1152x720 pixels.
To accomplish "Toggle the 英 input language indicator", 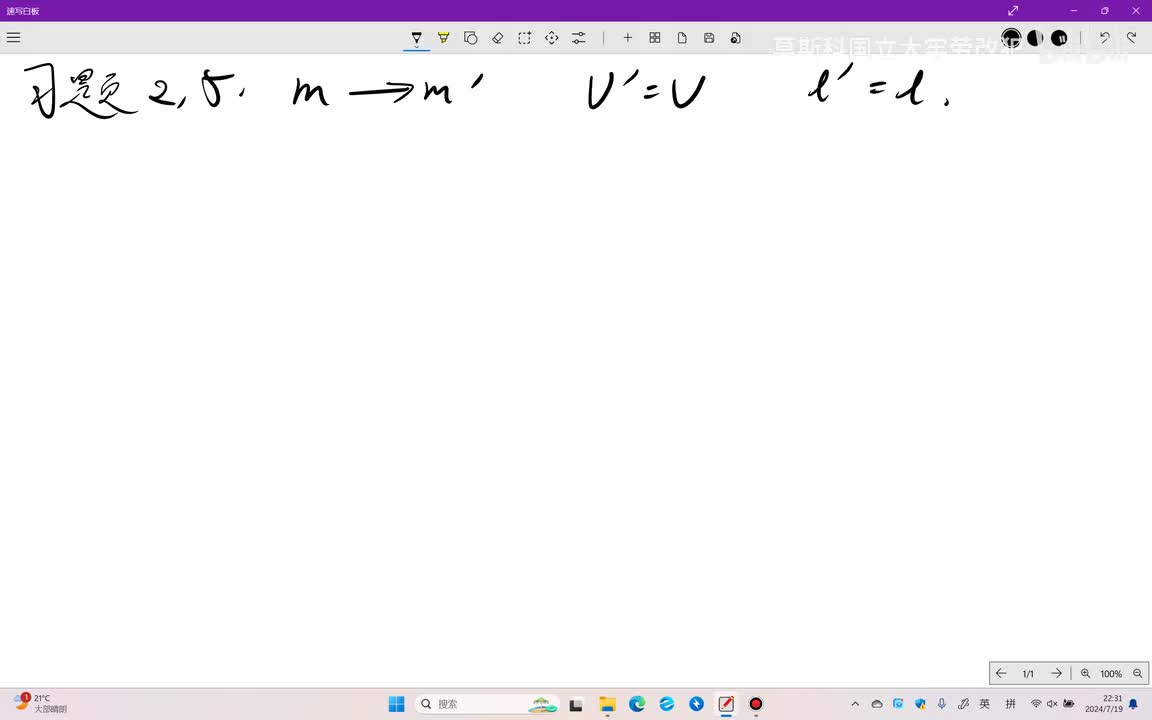I will [x=984, y=704].
